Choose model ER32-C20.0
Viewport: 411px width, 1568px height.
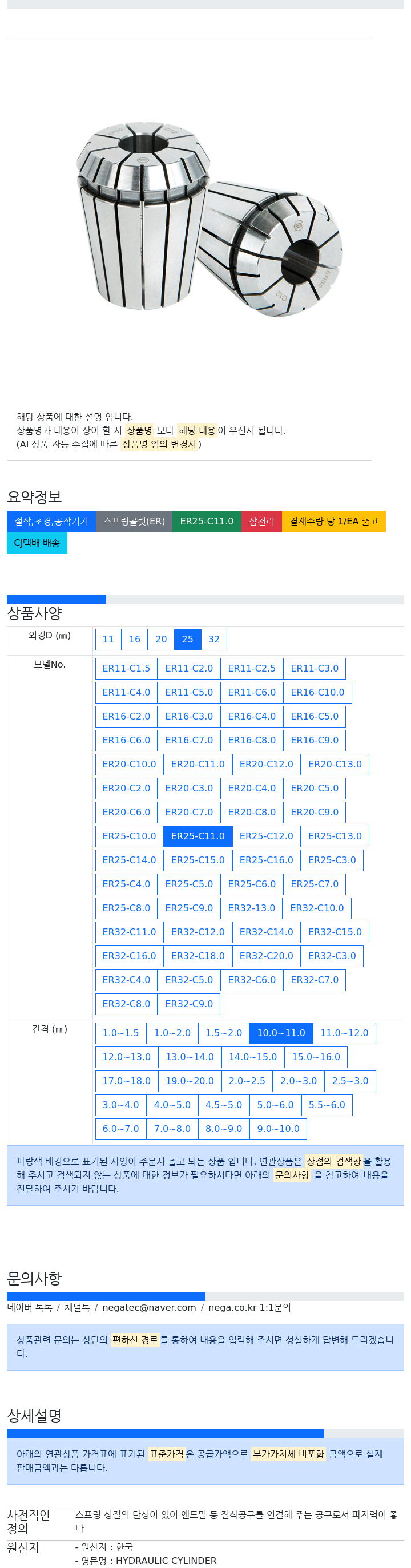point(266,956)
